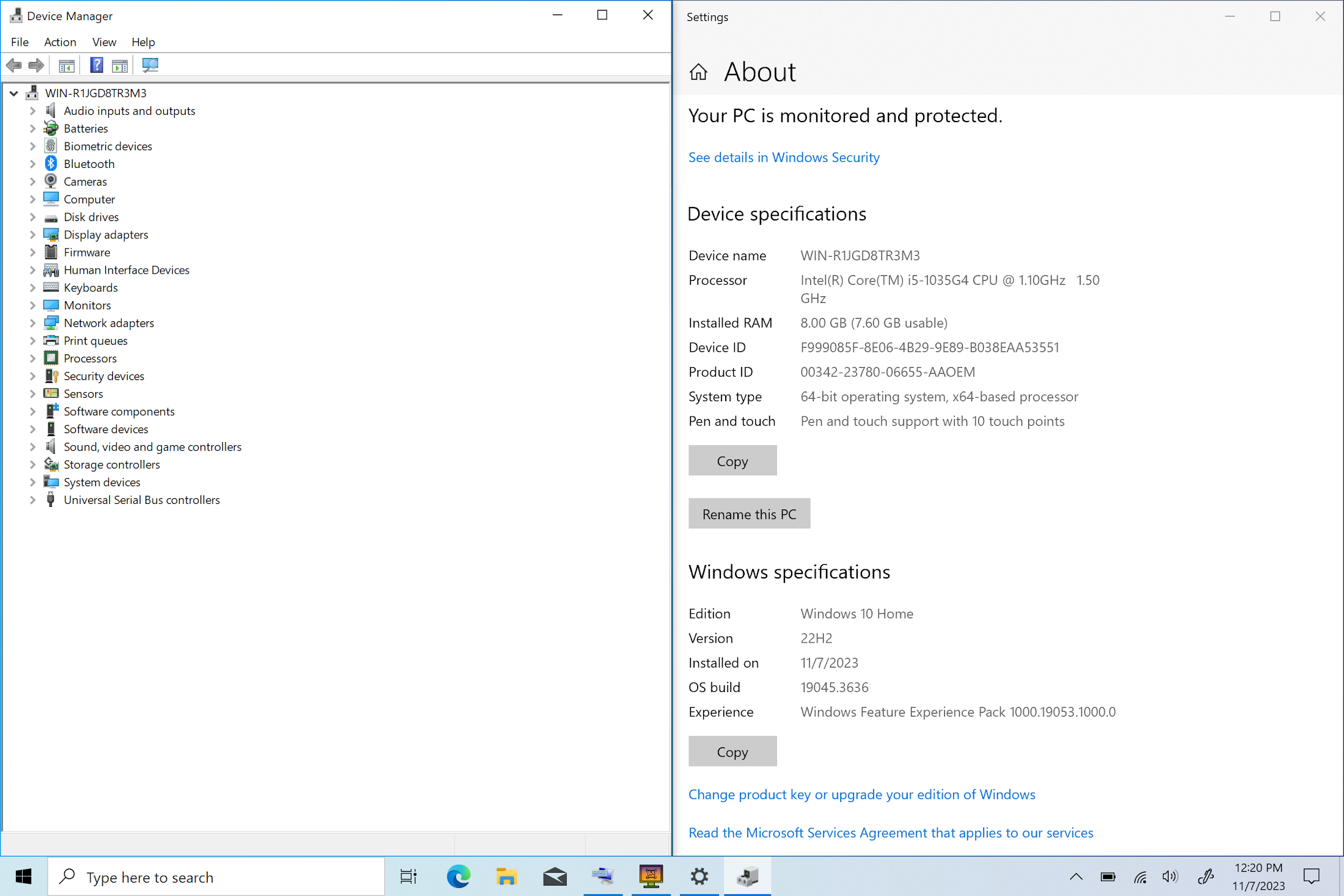Screen dimensions: 1344x896
Task: Click the Rename this PC button
Action: coord(749,514)
